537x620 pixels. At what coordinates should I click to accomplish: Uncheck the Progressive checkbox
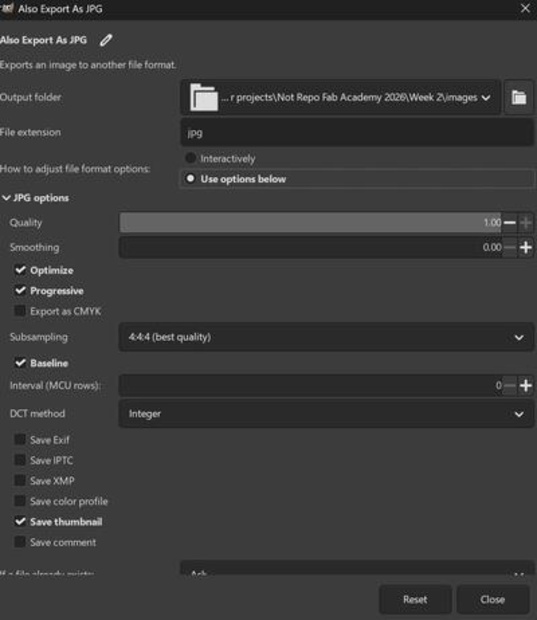click(20, 291)
